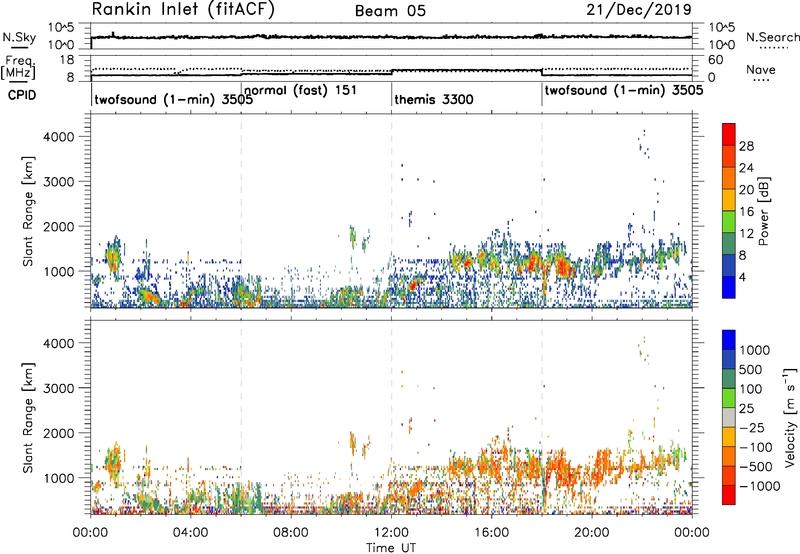Click the gray segment of the velocity colorbar

pyautogui.click(x=729, y=417)
